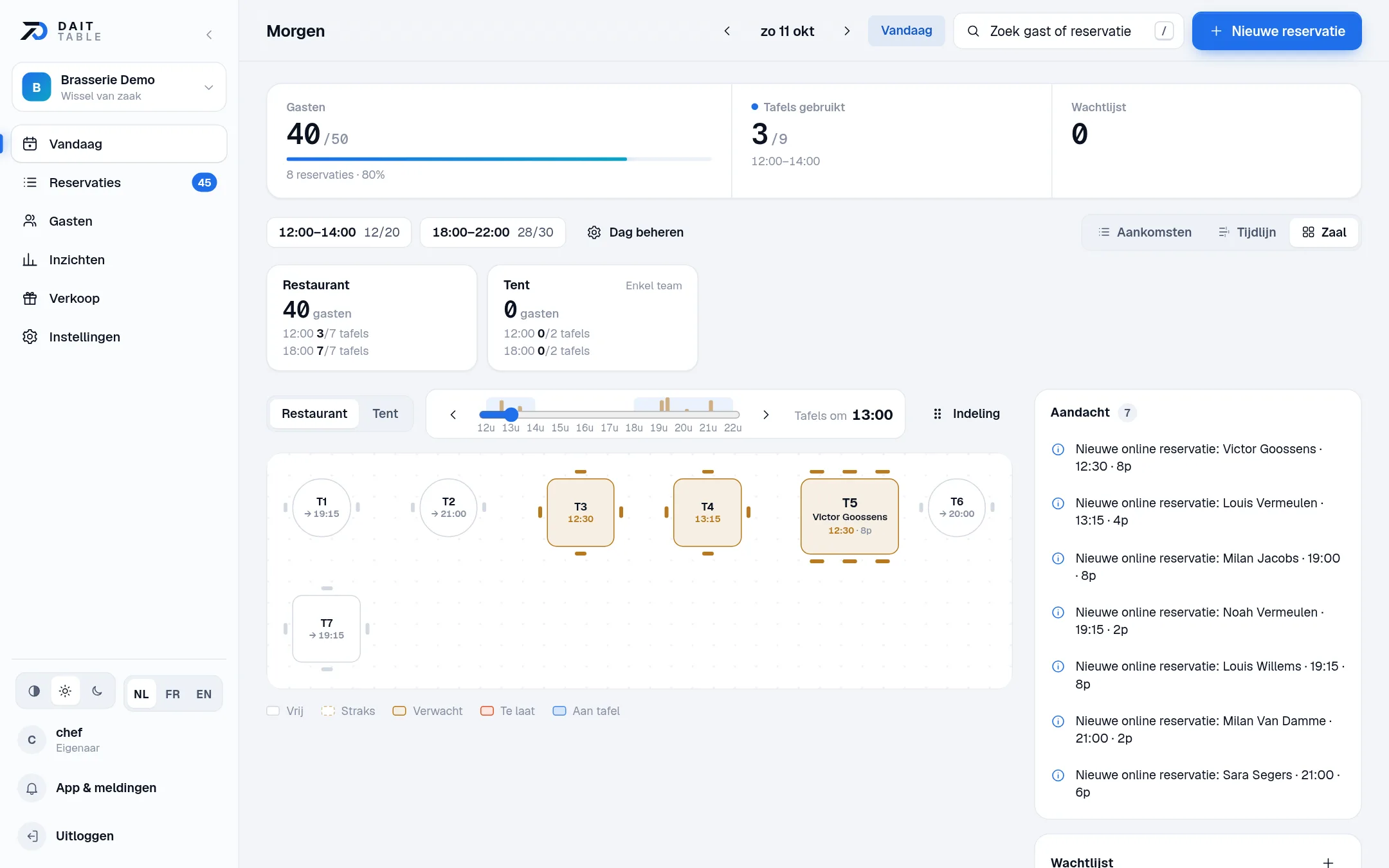
Task: Move timeline slider forward with right arrow
Action: point(766,415)
